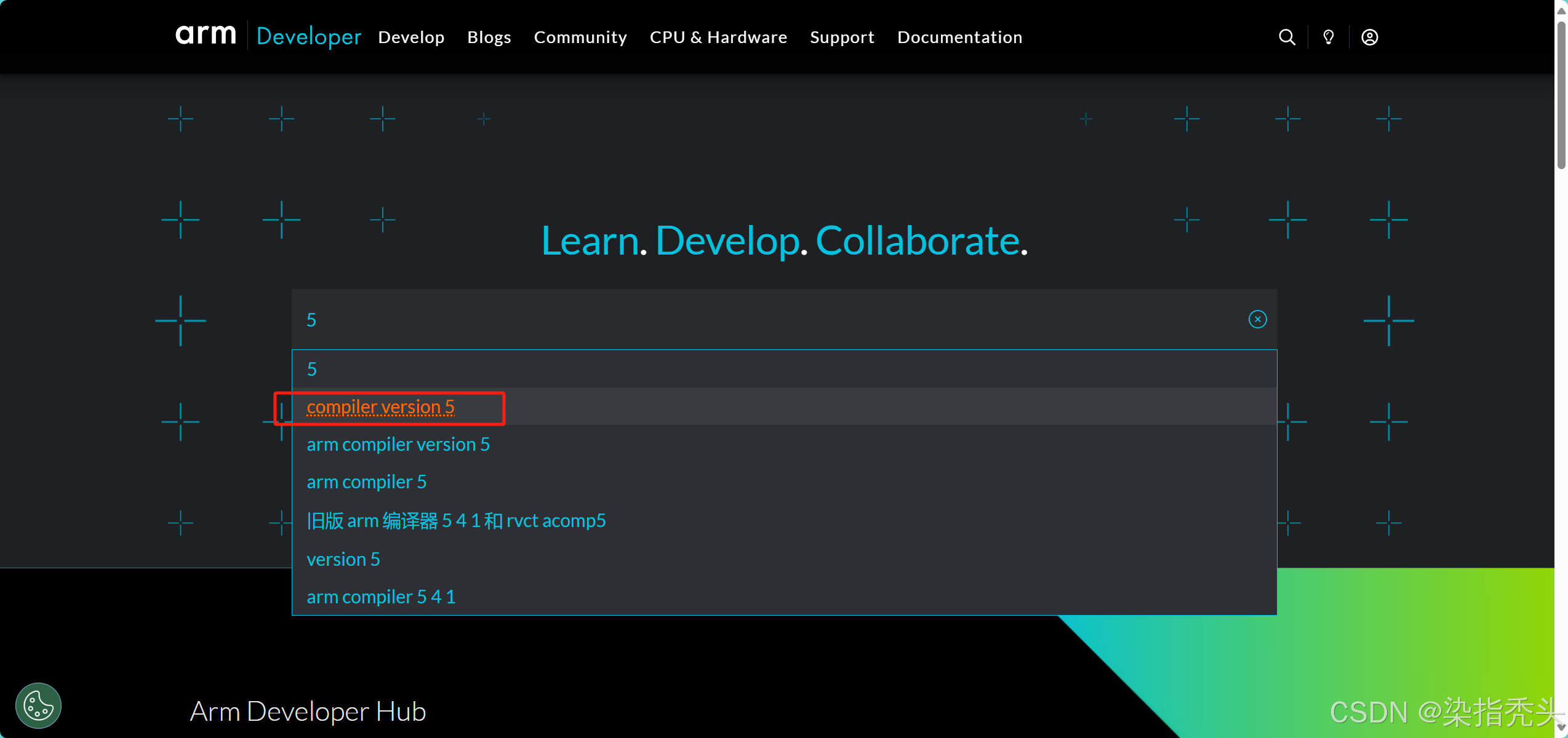Open the Develop menu
Image resolution: width=1568 pixels, height=738 pixels.
coord(411,37)
